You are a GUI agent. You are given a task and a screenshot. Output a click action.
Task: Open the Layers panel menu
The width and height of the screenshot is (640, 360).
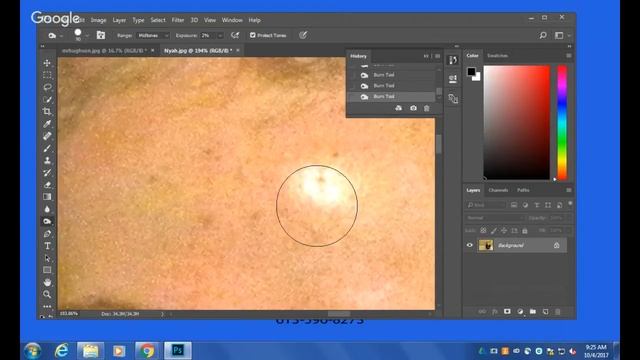click(569, 190)
